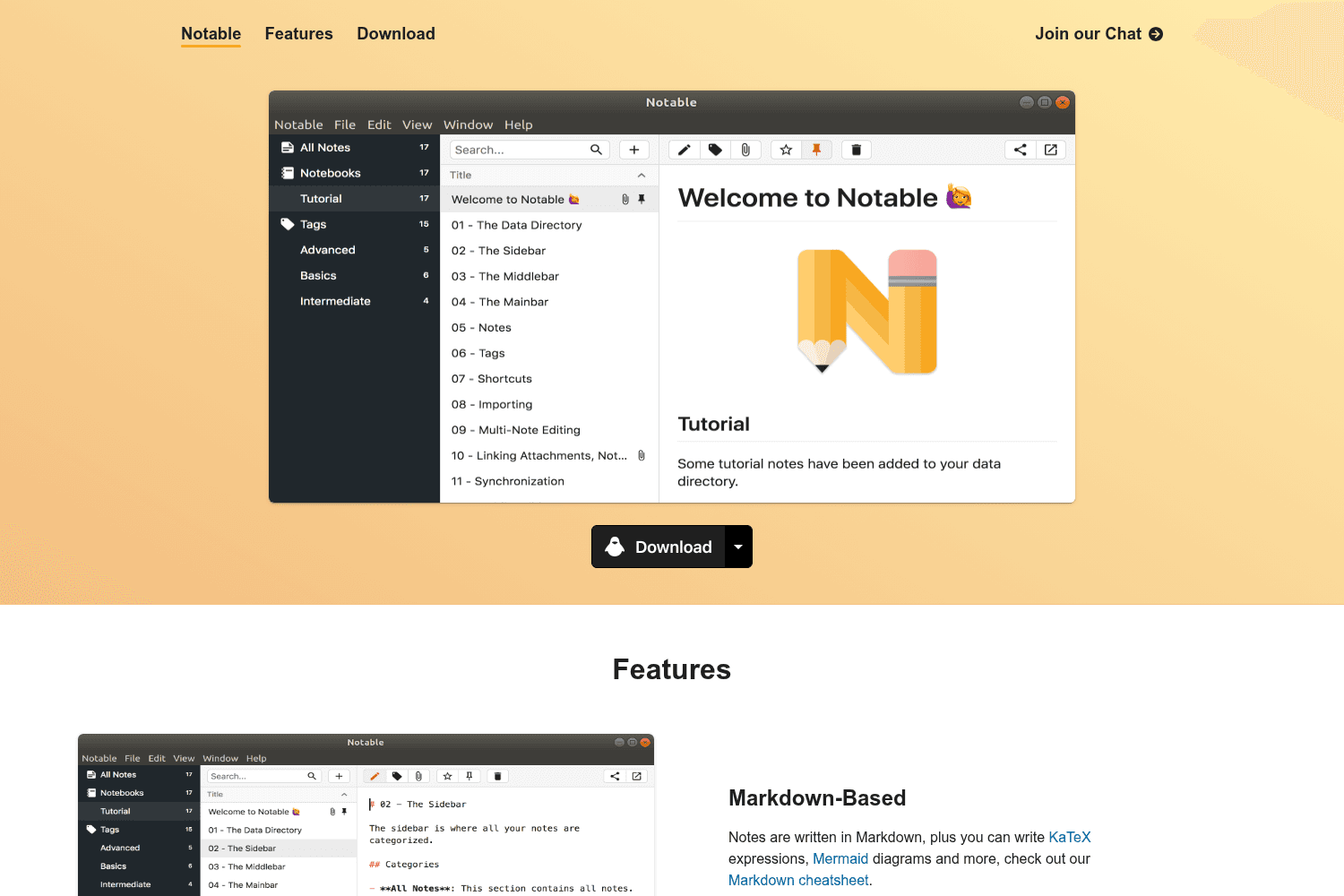This screenshot has height=896, width=1344.
Task: Select Tags in top app sidebar
Action: coord(355,224)
